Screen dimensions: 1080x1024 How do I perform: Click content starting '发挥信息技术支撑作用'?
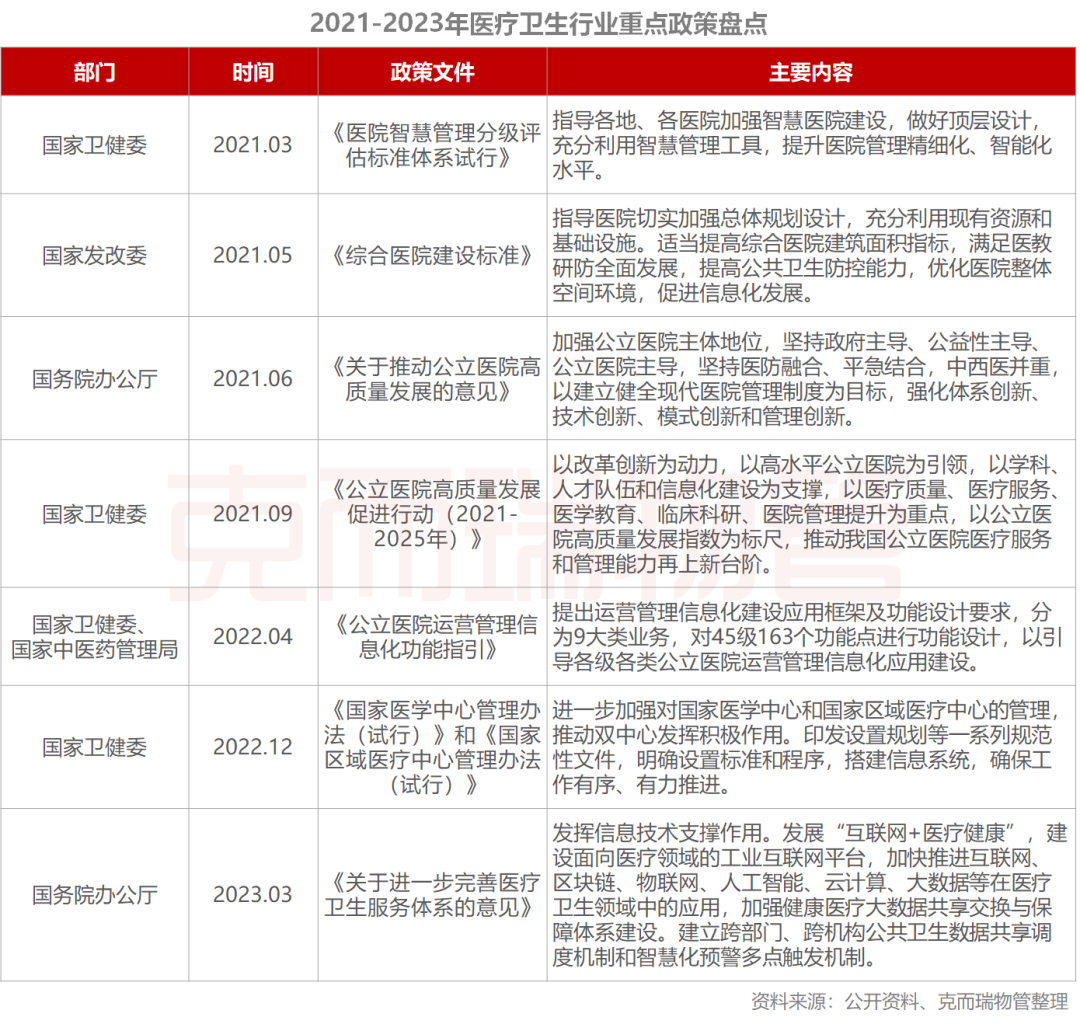811,895
